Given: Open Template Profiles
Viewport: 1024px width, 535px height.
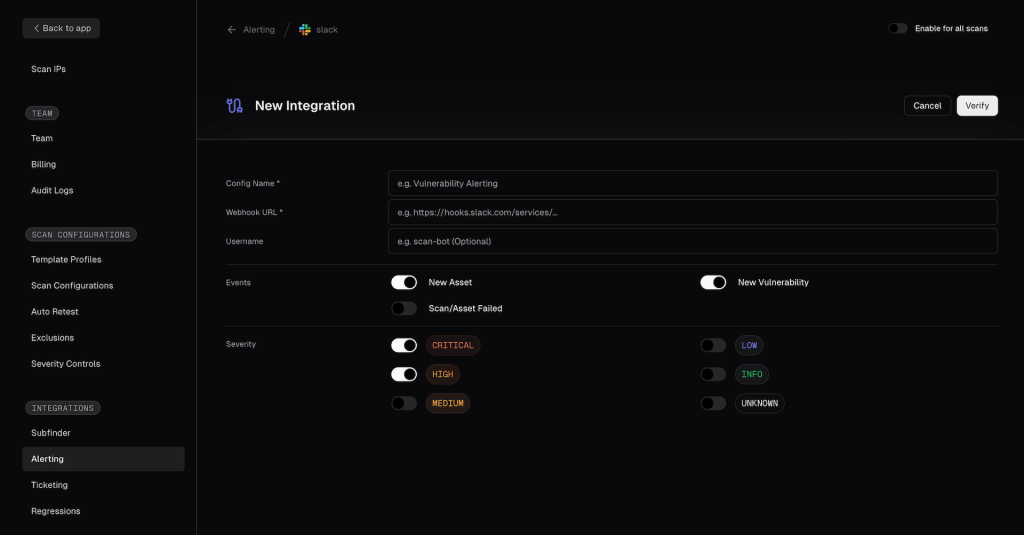Looking at the screenshot, I should pos(66,259).
